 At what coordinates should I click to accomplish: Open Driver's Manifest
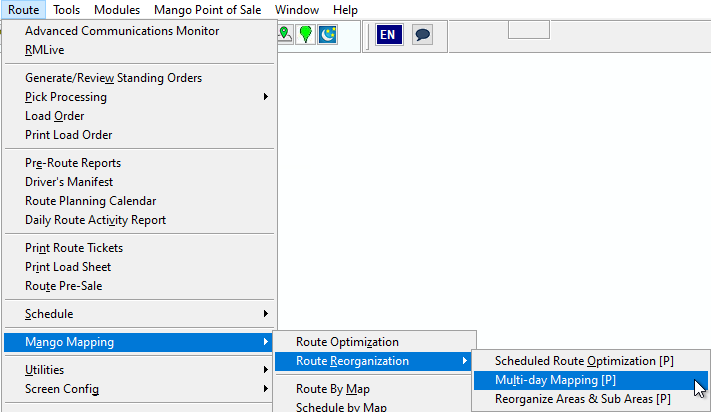coord(140,182)
